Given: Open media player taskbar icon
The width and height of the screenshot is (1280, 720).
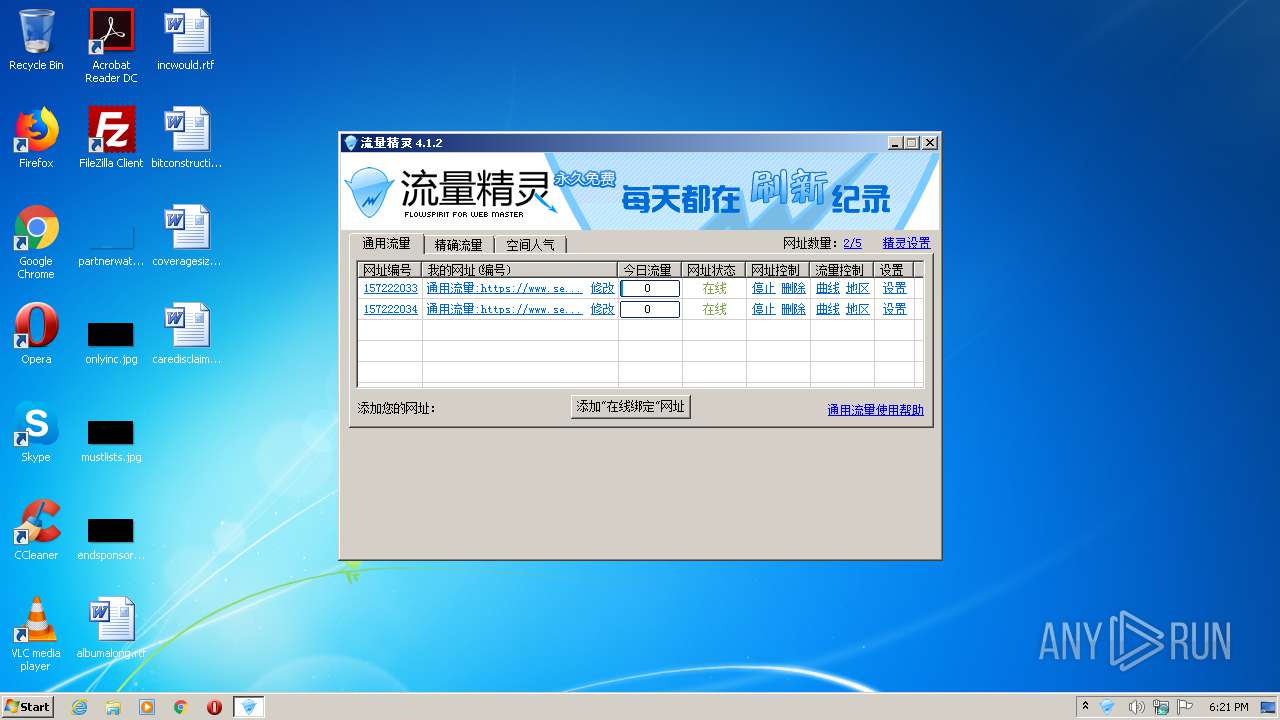Looking at the screenshot, I should coord(147,707).
